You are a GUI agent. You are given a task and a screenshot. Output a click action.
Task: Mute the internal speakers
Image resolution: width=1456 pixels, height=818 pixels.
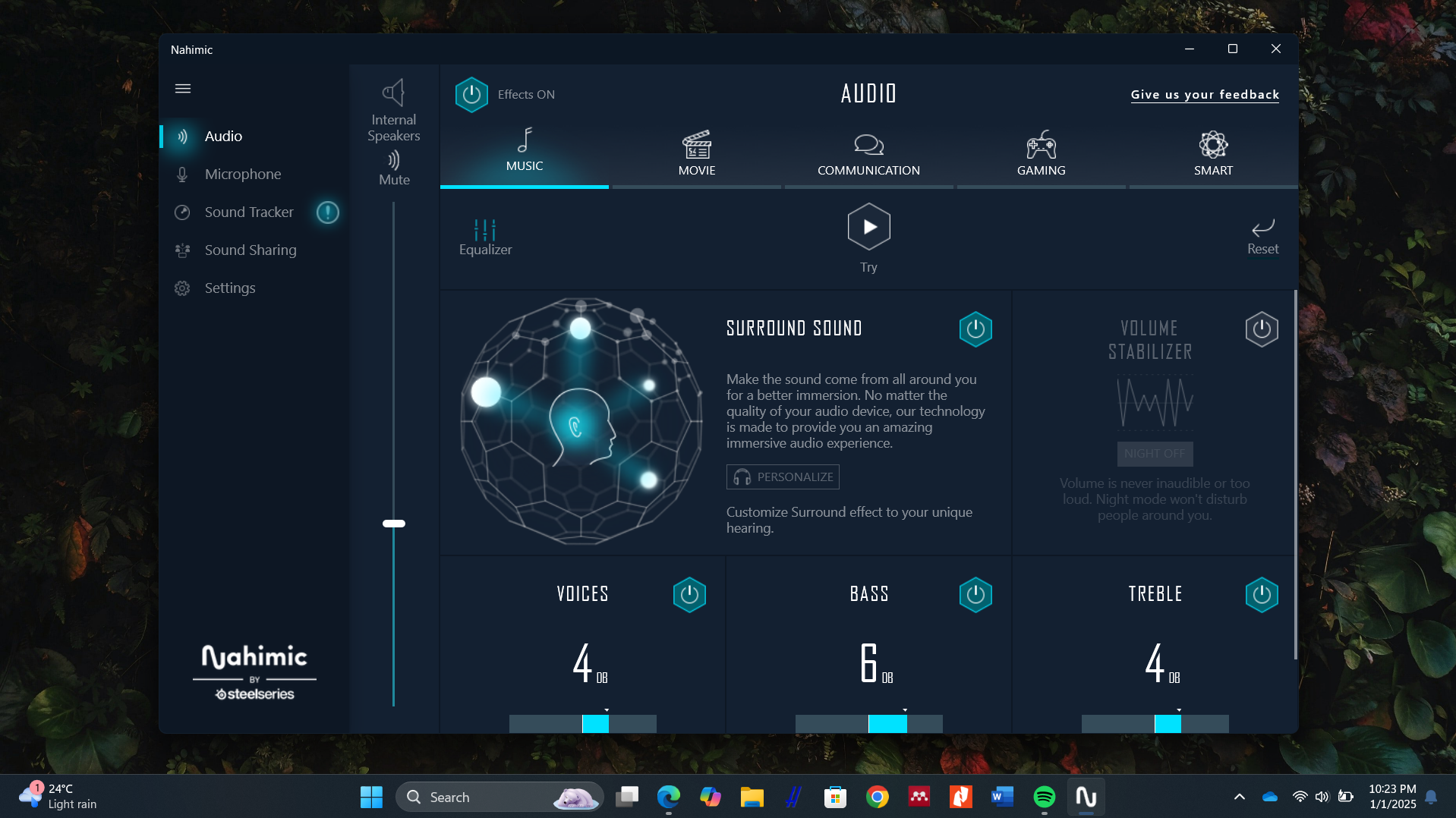point(394,168)
